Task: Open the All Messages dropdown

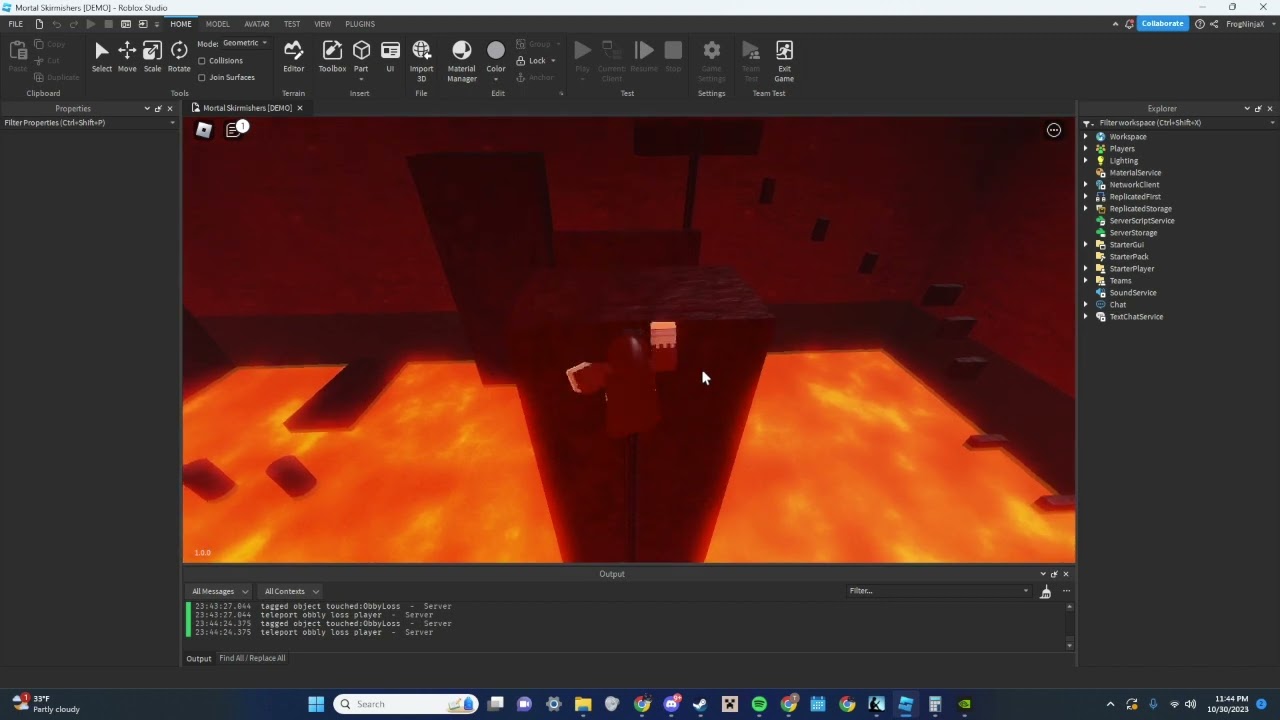Action: point(220,591)
